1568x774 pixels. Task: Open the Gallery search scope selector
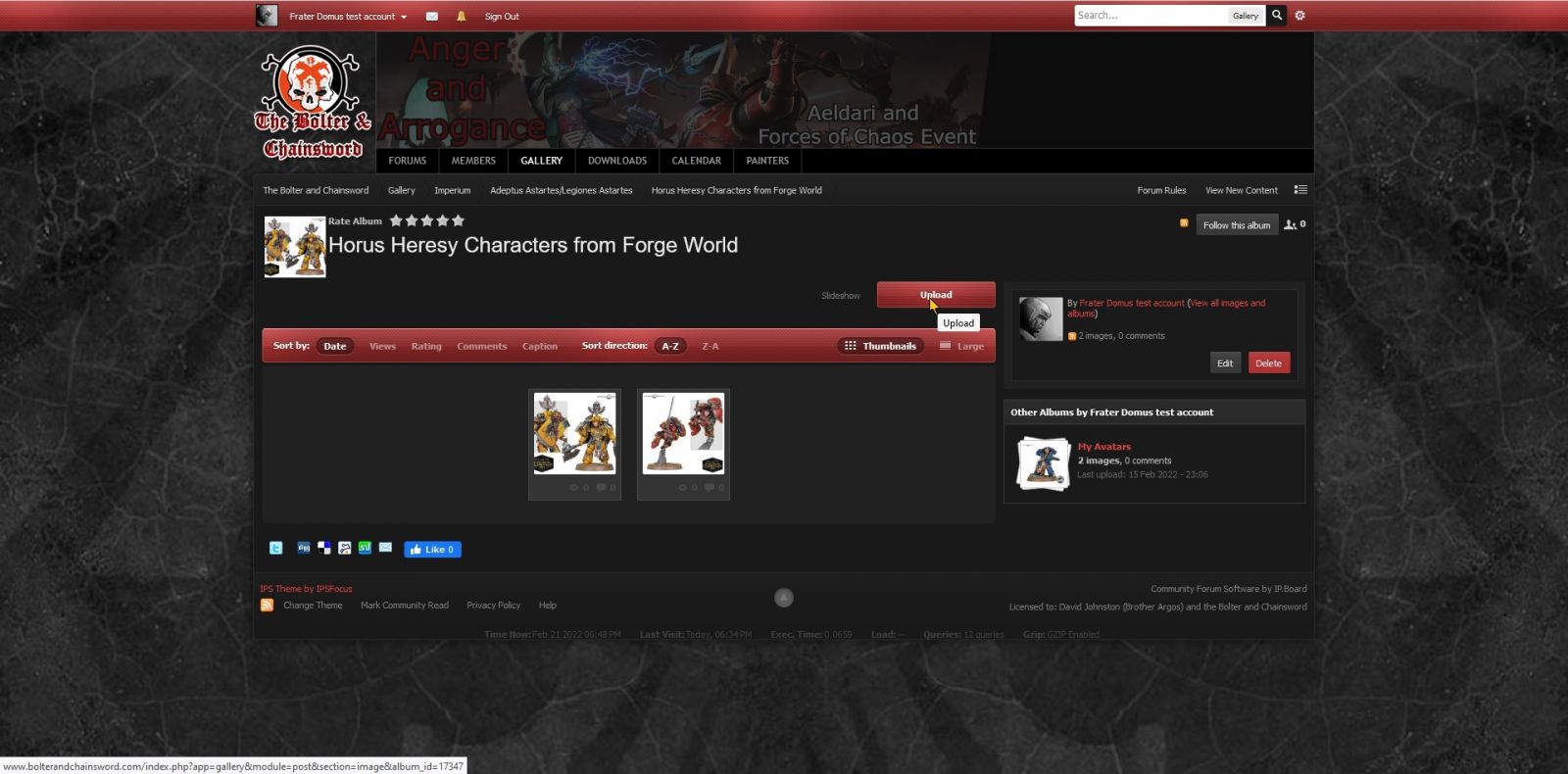tap(1246, 16)
